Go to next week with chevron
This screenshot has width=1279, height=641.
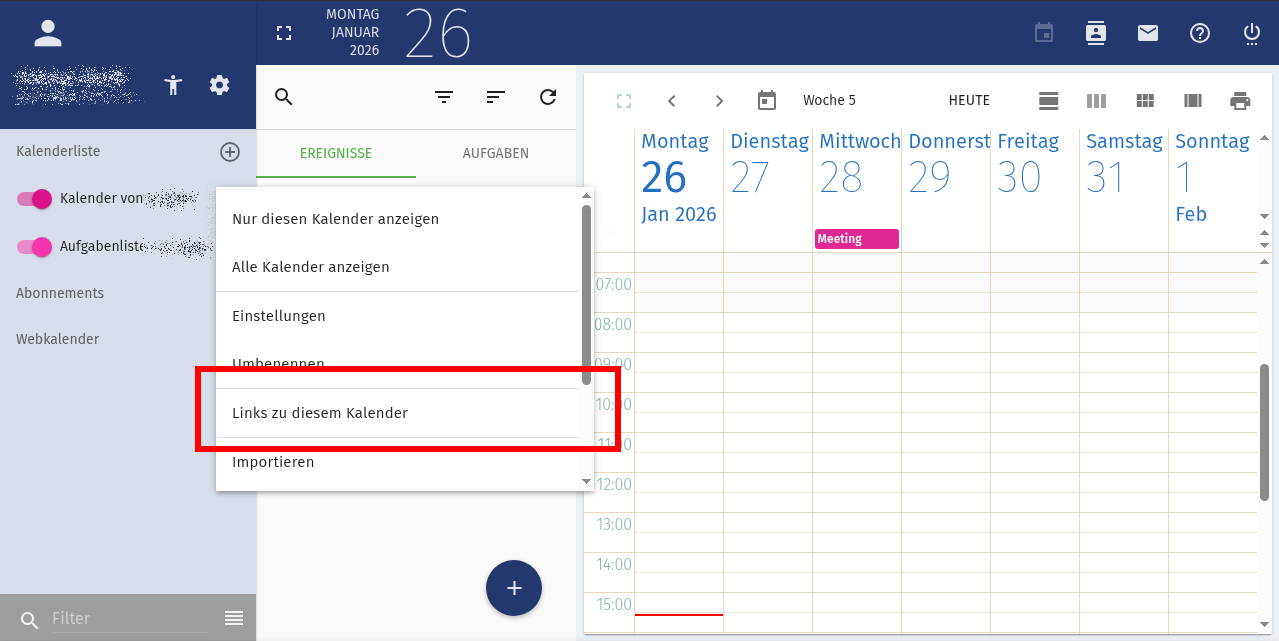[719, 100]
